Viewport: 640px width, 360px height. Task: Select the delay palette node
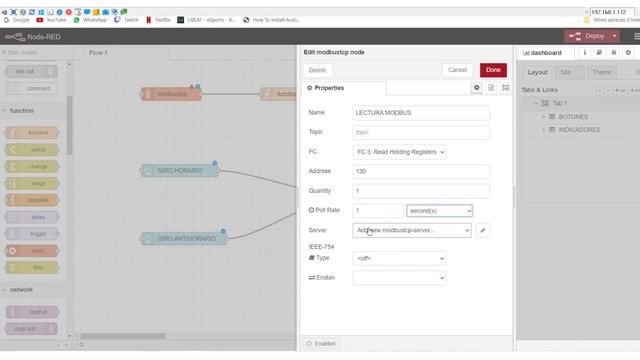pyautogui.click(x=32, y=217)
